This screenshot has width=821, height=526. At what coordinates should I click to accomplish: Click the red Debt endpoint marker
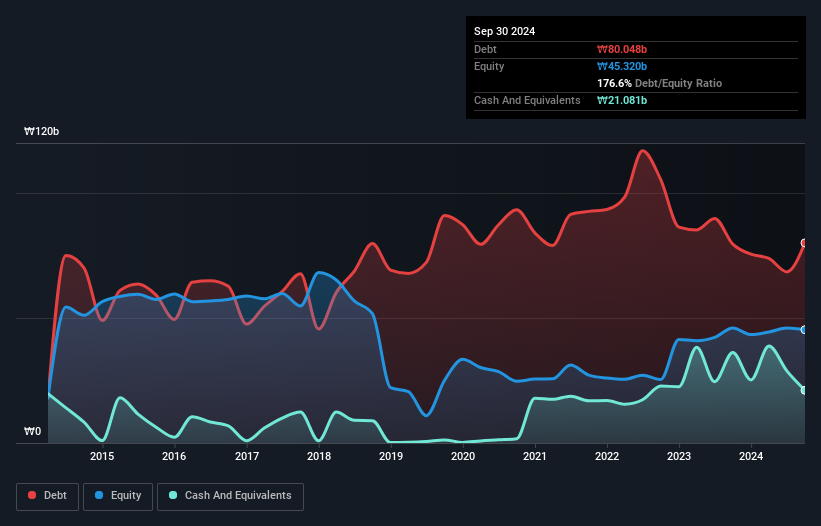pyautogui.click(x=804, y=243)
